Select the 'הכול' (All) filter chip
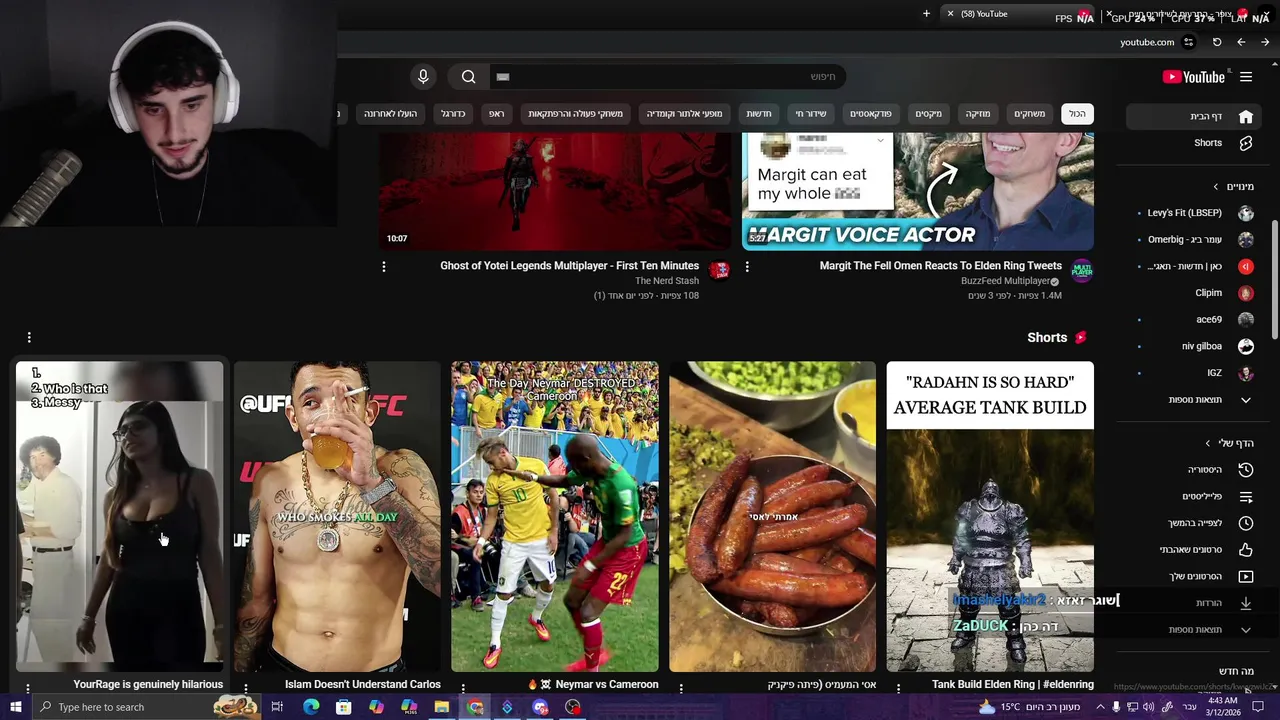The image size is (1280, 720). click(1077, 114)
